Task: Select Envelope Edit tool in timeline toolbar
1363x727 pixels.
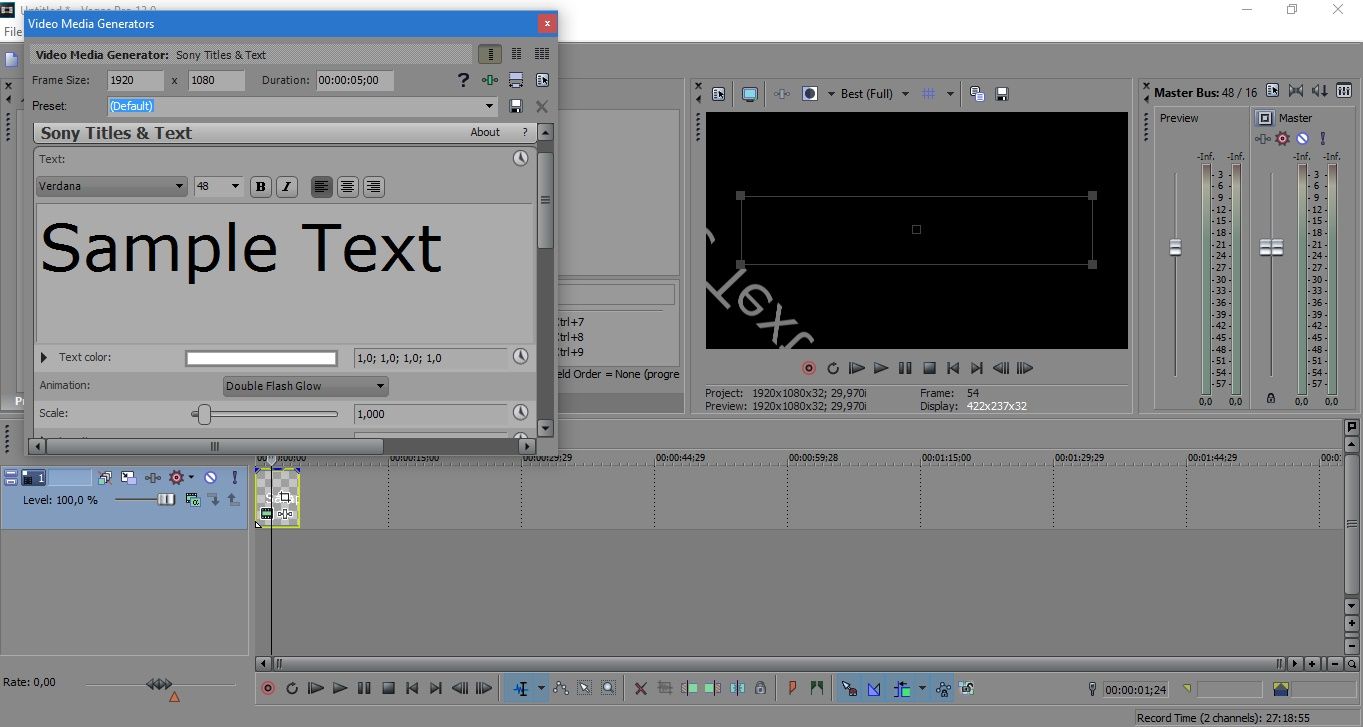Action: pyautogui.click(x=560, y=688)
